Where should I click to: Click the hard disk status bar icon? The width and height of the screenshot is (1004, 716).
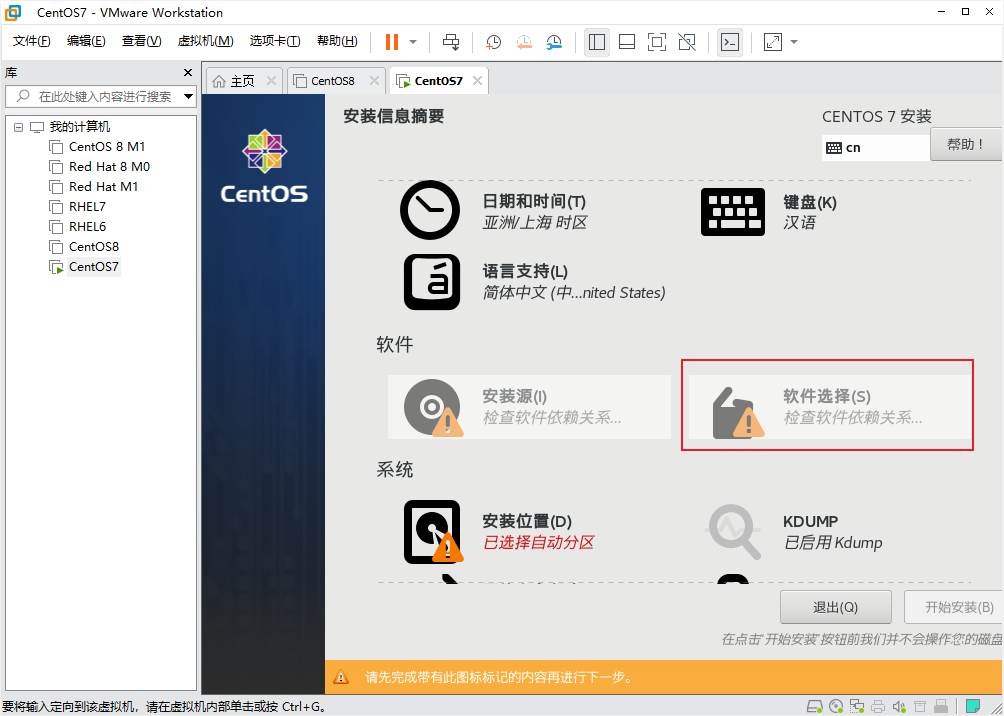pyautogui.click(x=814, y=706)
